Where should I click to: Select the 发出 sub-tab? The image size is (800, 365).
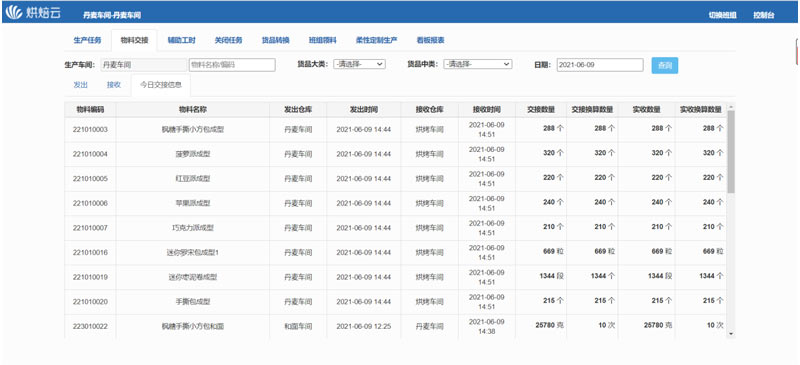coord(81,85)
